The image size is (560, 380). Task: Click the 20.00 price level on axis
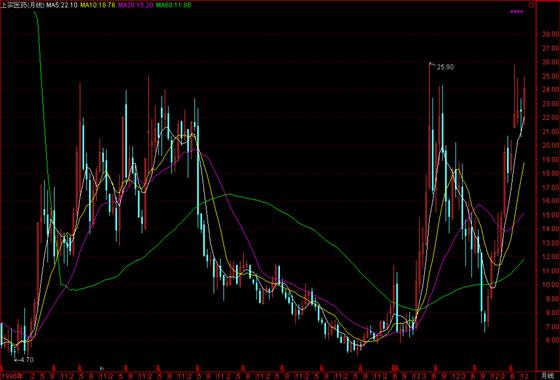[551, 145]
